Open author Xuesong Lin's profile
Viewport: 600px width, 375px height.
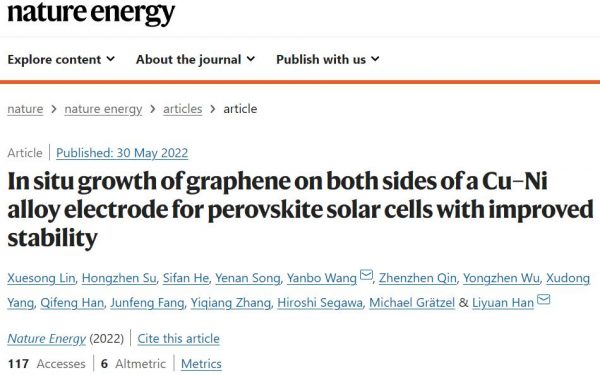41,278
